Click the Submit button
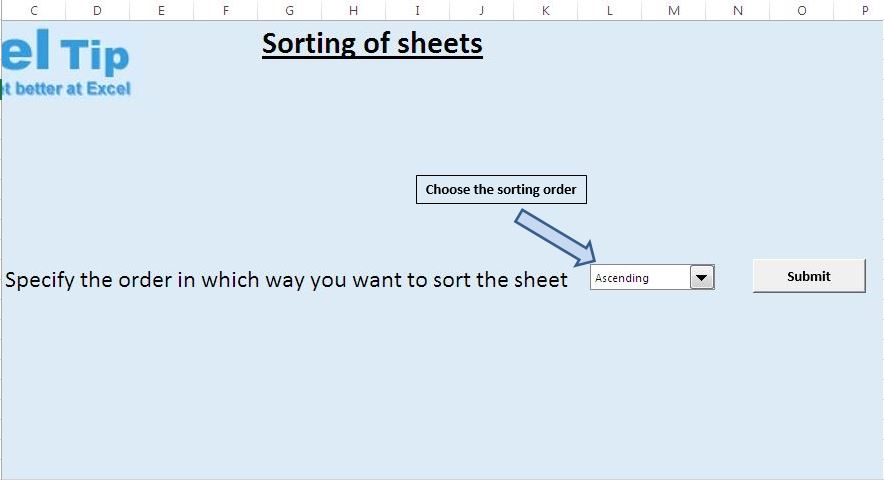 (809, 276)
